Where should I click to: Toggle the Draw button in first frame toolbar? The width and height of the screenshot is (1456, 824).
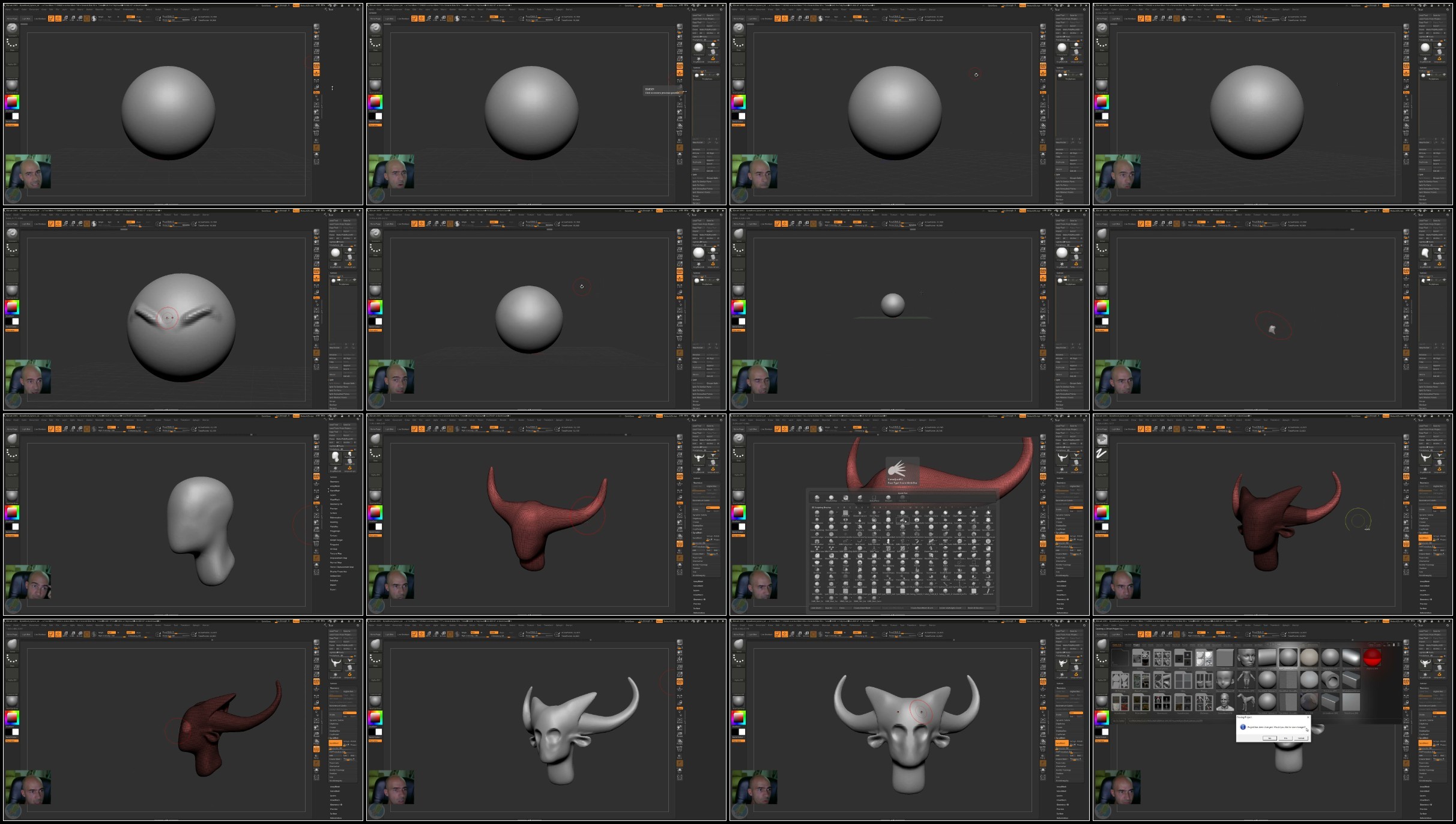tap(58, 19)
